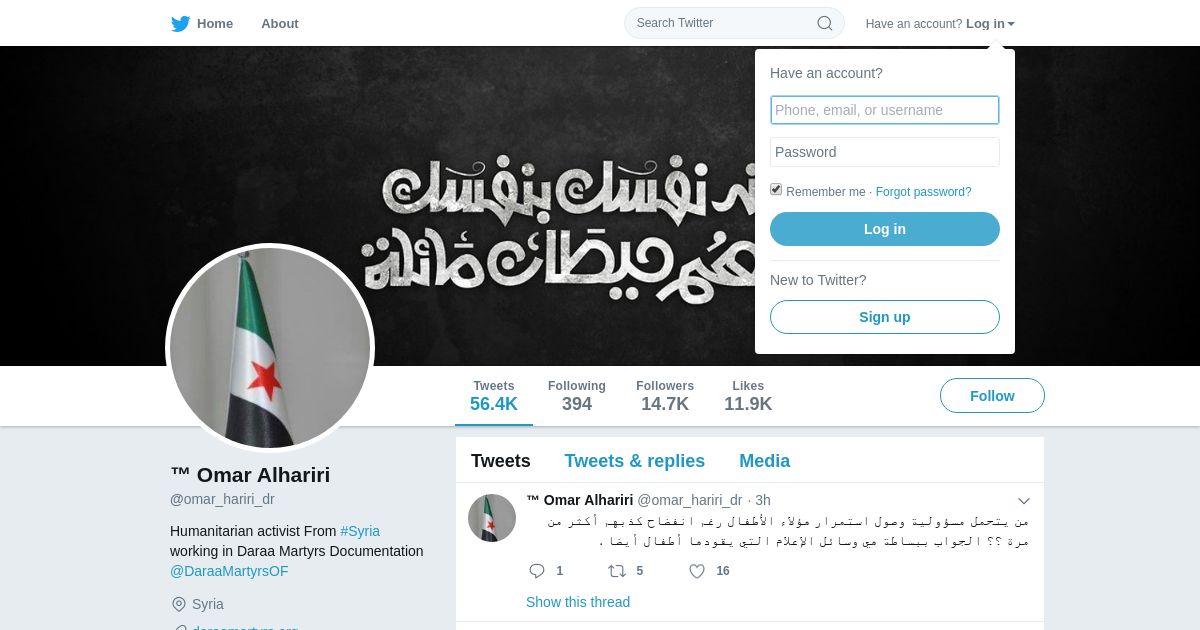
Task: Open the tweet's small avatar thumbnail
Action: point(492,518)
